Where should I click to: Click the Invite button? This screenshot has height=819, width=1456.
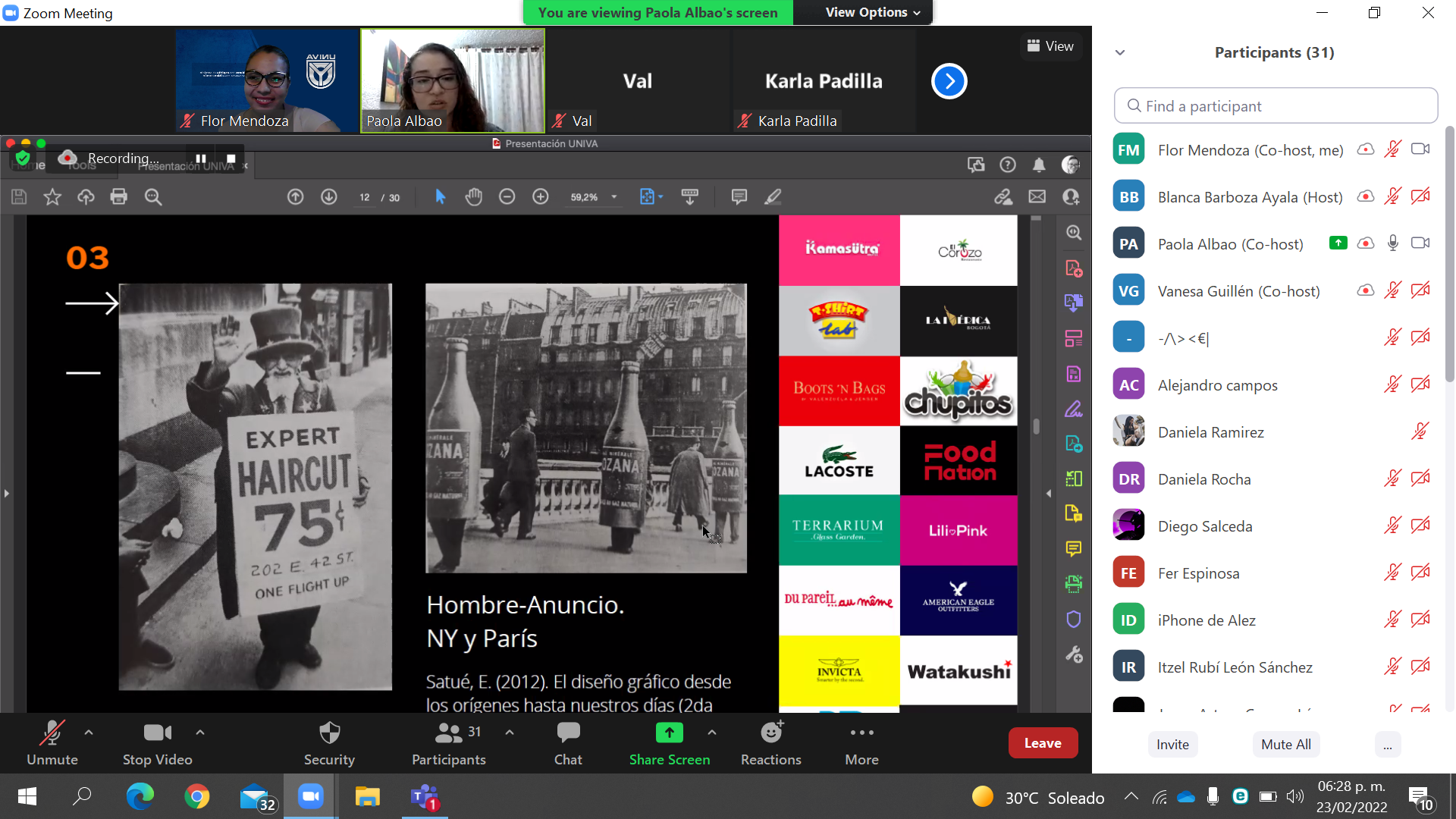click(1172, 745)
